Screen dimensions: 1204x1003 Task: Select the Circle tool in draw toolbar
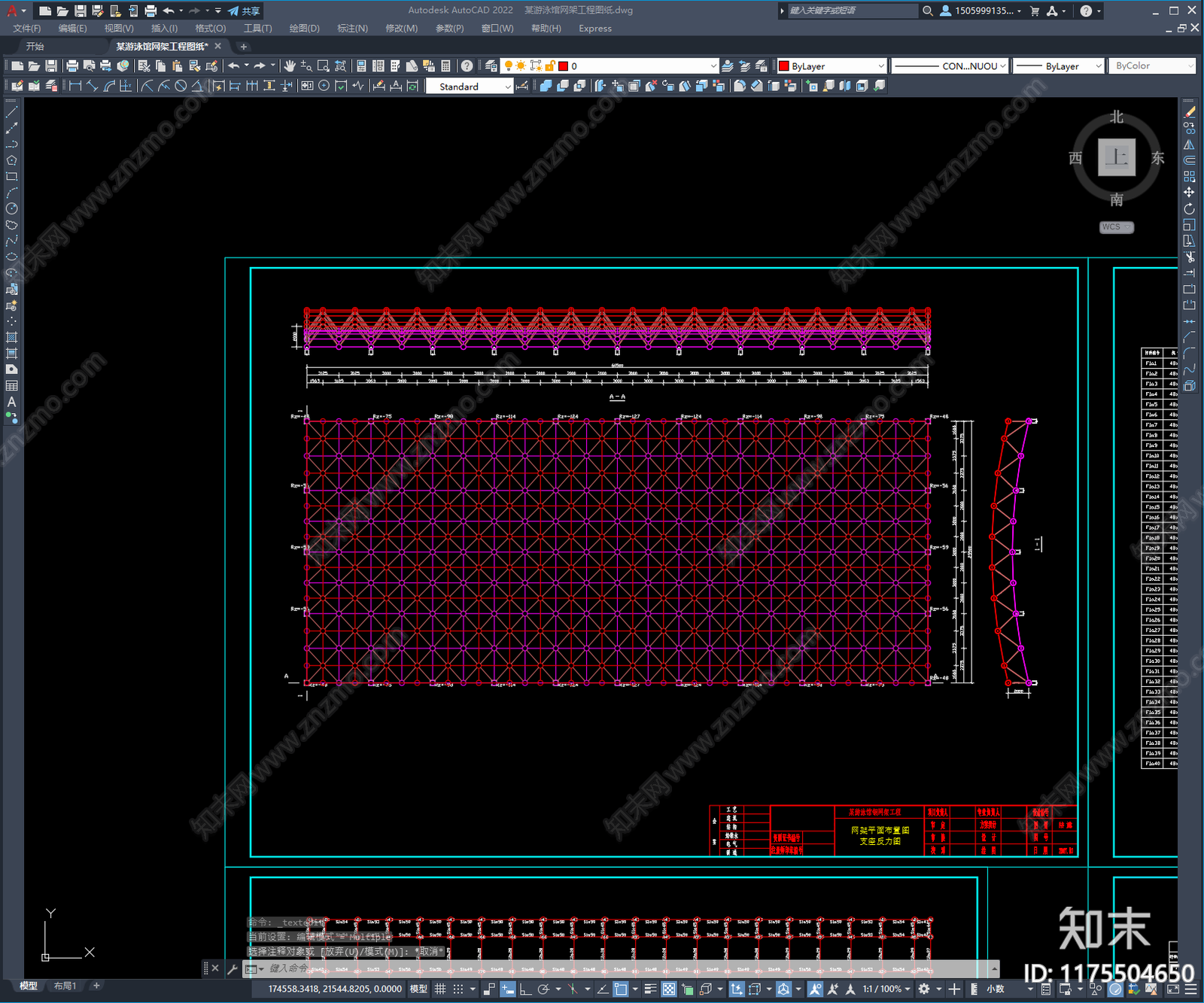pos(11,208)
